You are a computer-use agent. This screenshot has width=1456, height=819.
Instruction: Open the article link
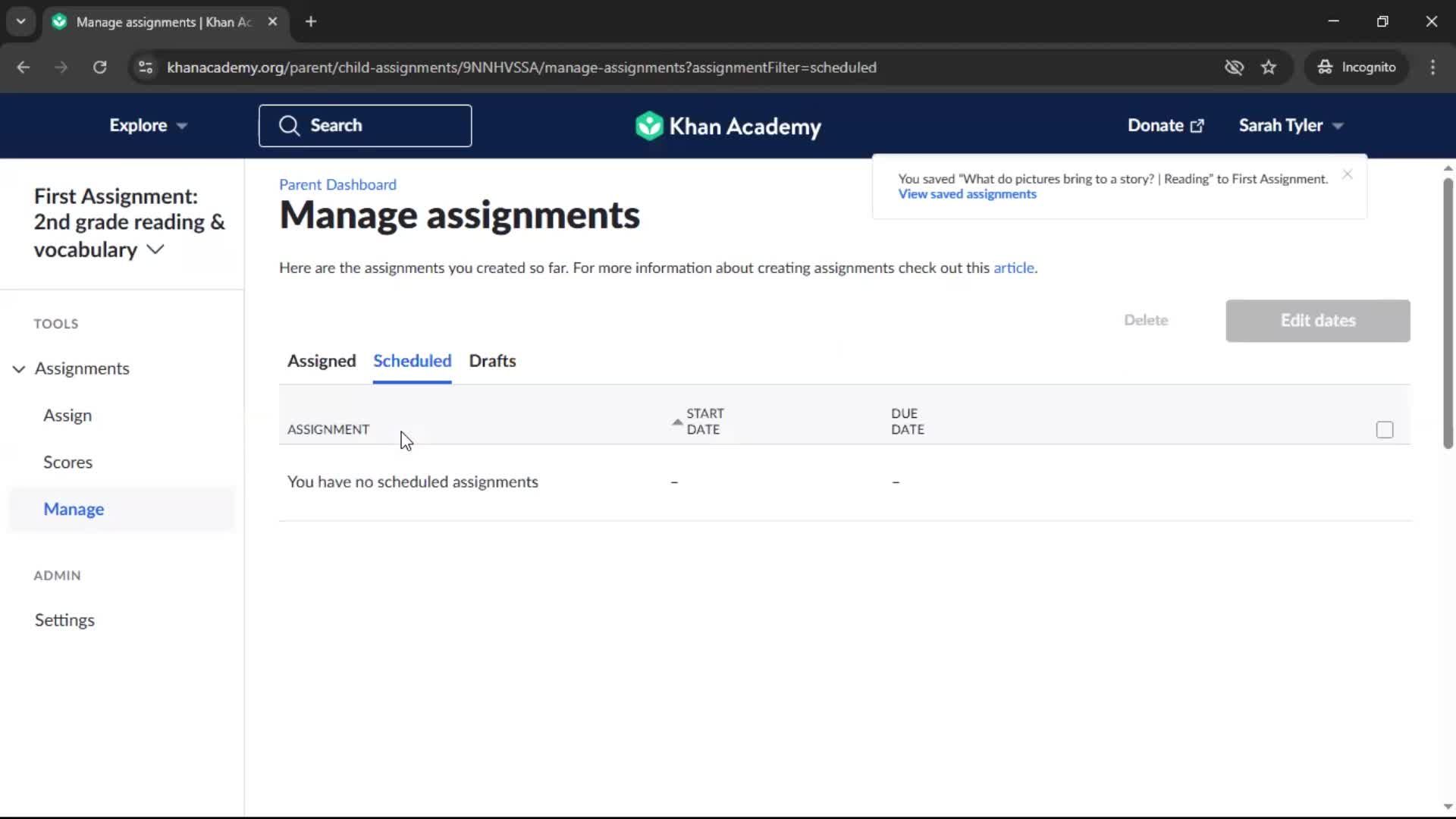[x=1013, y=268]
